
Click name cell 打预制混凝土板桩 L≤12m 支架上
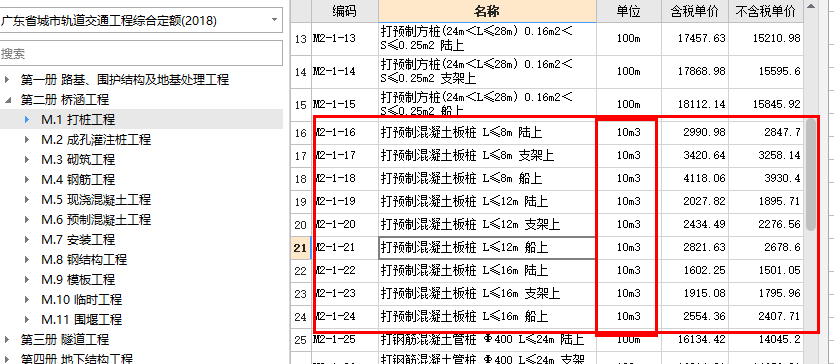[487, 225]
